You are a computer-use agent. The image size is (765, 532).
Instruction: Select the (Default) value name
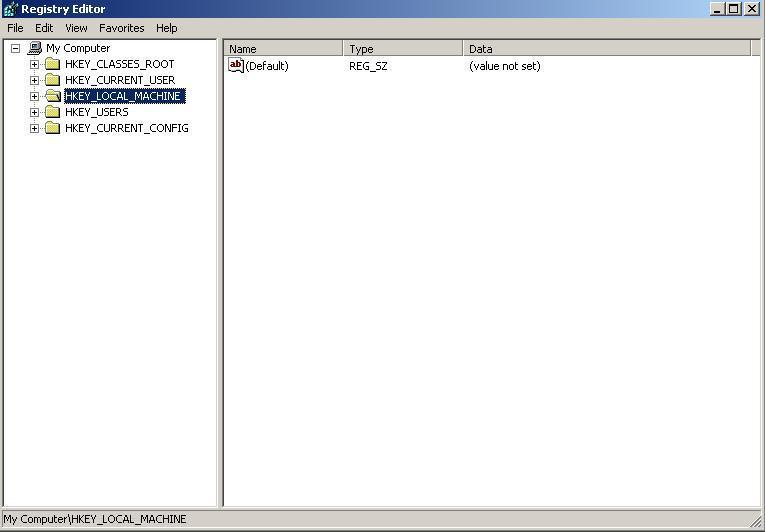pyautogui.click(x=267, y=66)
